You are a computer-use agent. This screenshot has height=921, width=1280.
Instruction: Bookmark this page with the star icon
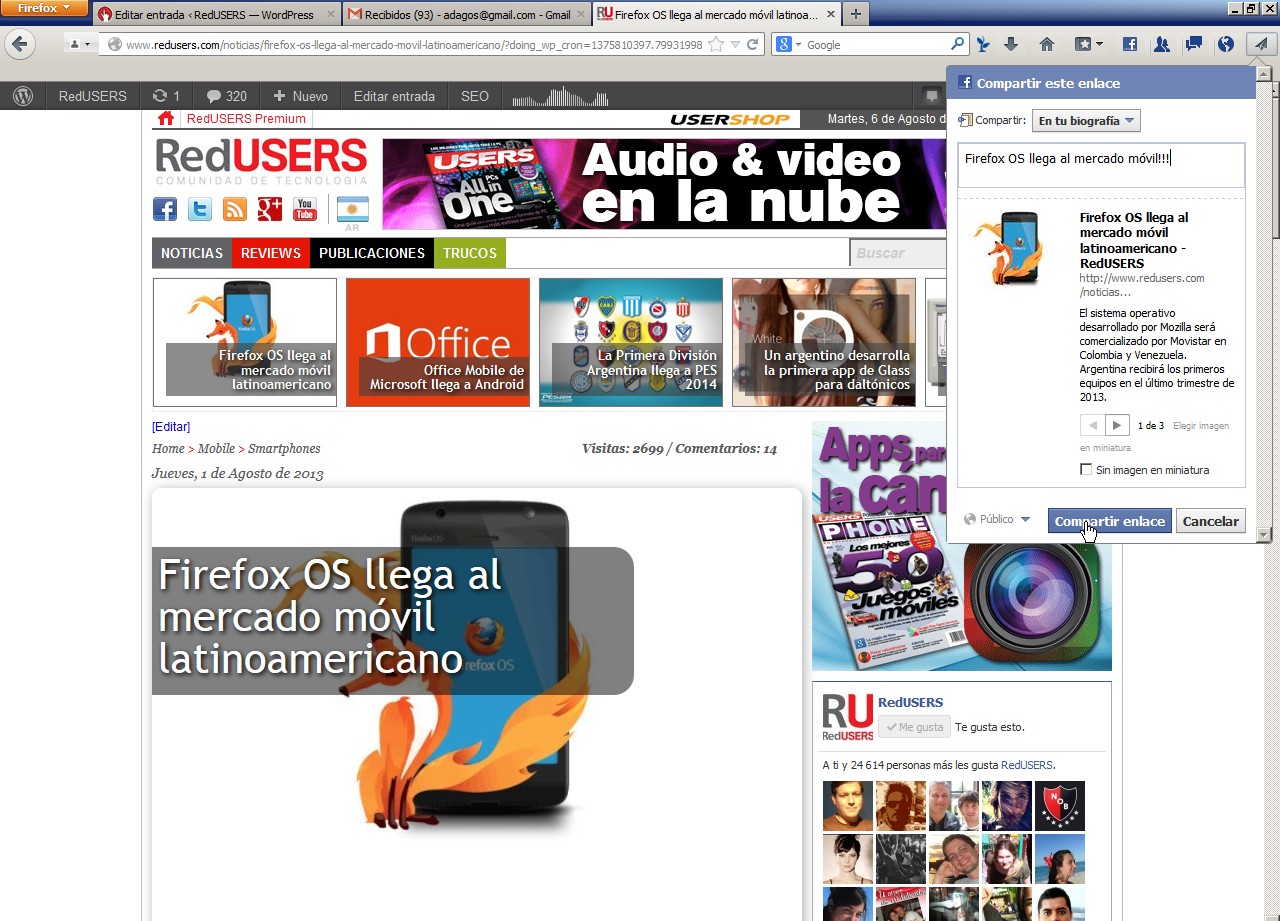click(x=715, y=44)
